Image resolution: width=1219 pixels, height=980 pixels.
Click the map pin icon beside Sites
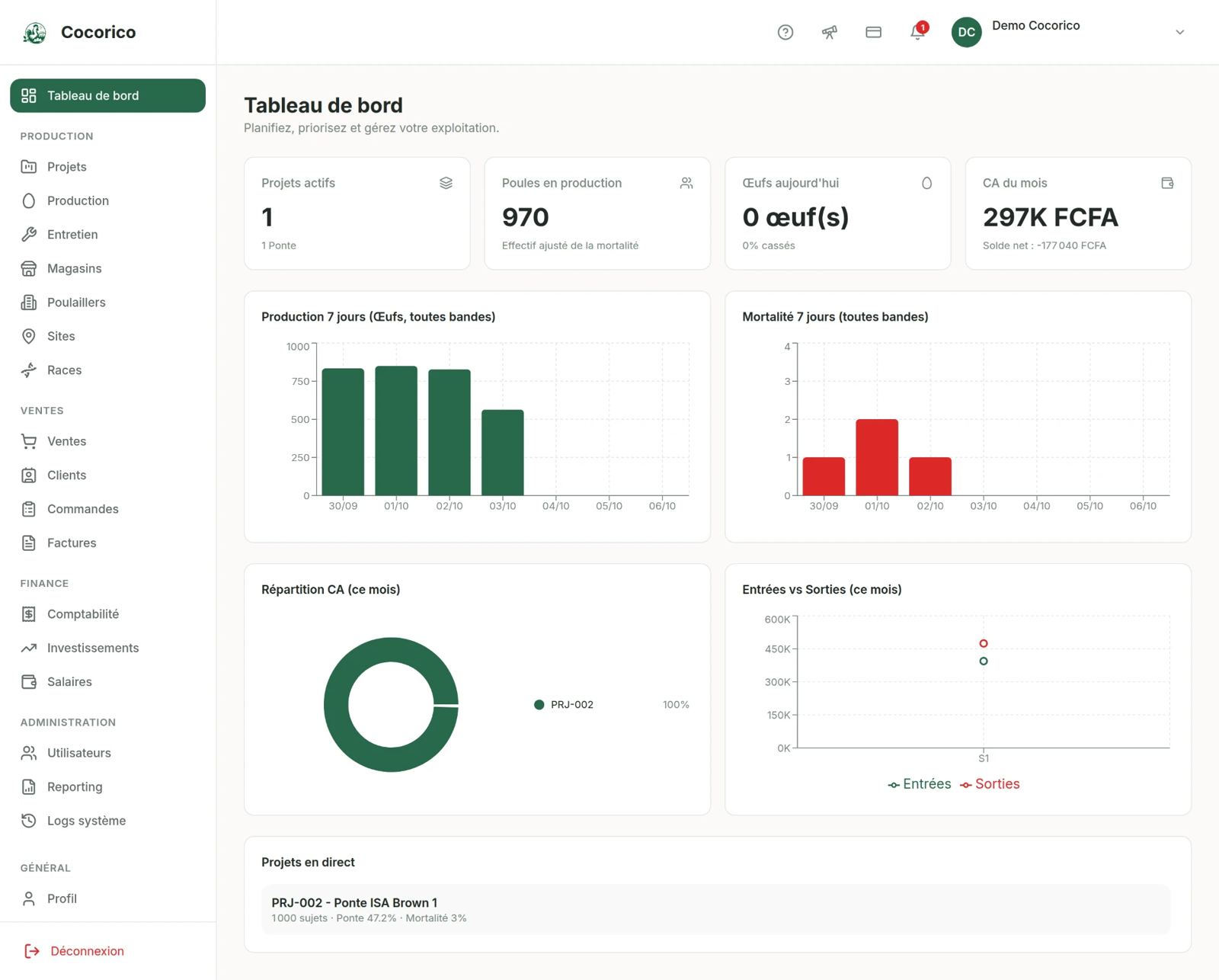click(x=29, y=336)
